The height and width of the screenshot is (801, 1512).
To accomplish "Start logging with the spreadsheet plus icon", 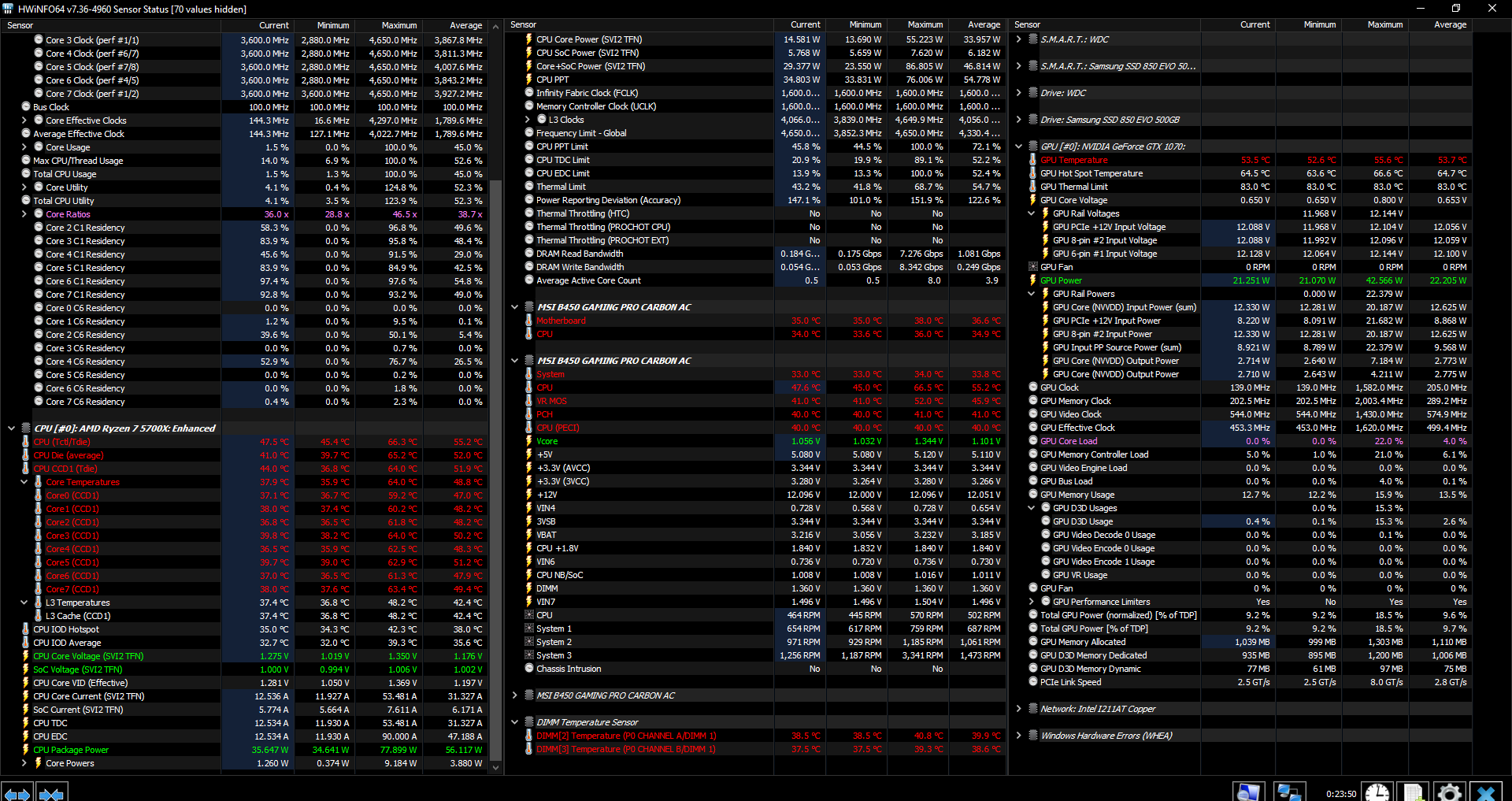I will (x=1414, y=792).
